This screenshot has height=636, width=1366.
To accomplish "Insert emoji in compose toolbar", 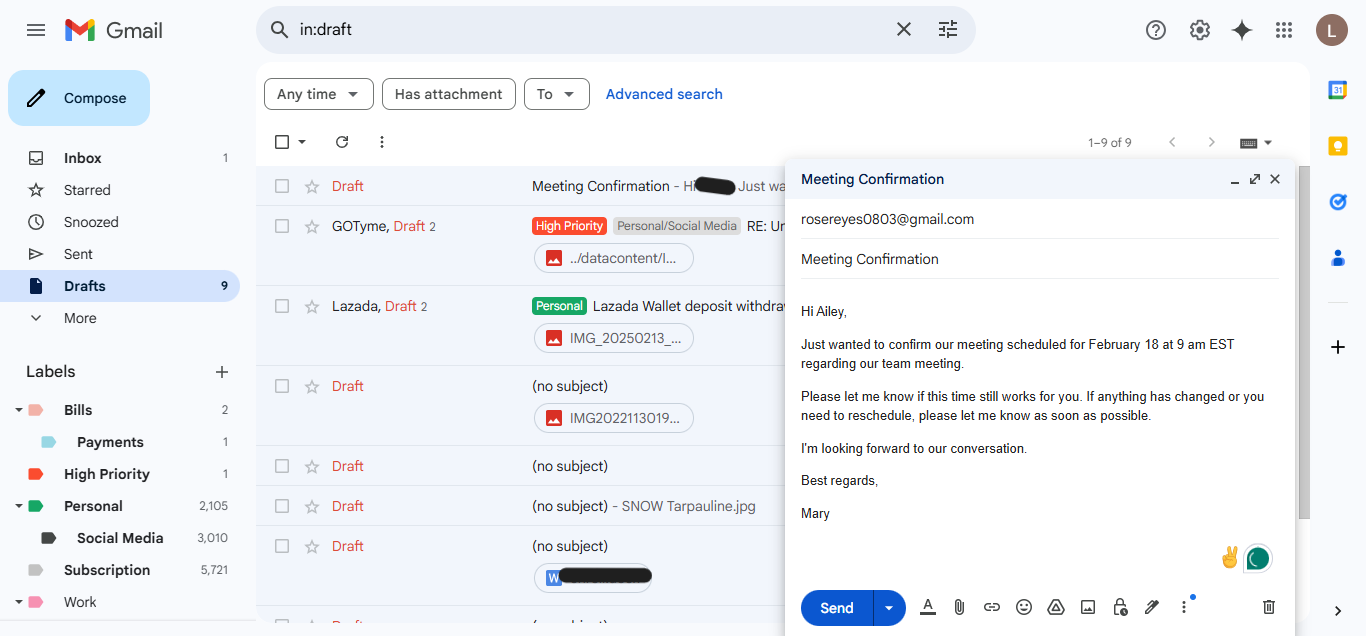I will point(1024,607).
